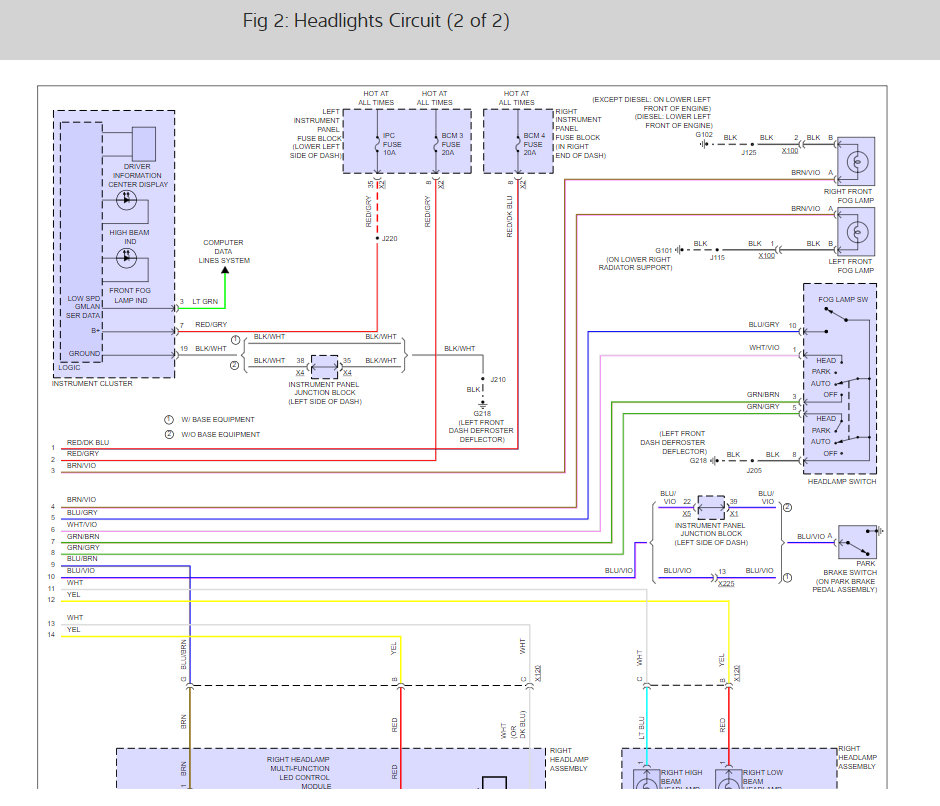Image resolution: width=940 pixels, height=806 pixels.
Task: Click 'BLU/BRN' label on wire 9
Action: pyautogui.click(x=82, y=559)
